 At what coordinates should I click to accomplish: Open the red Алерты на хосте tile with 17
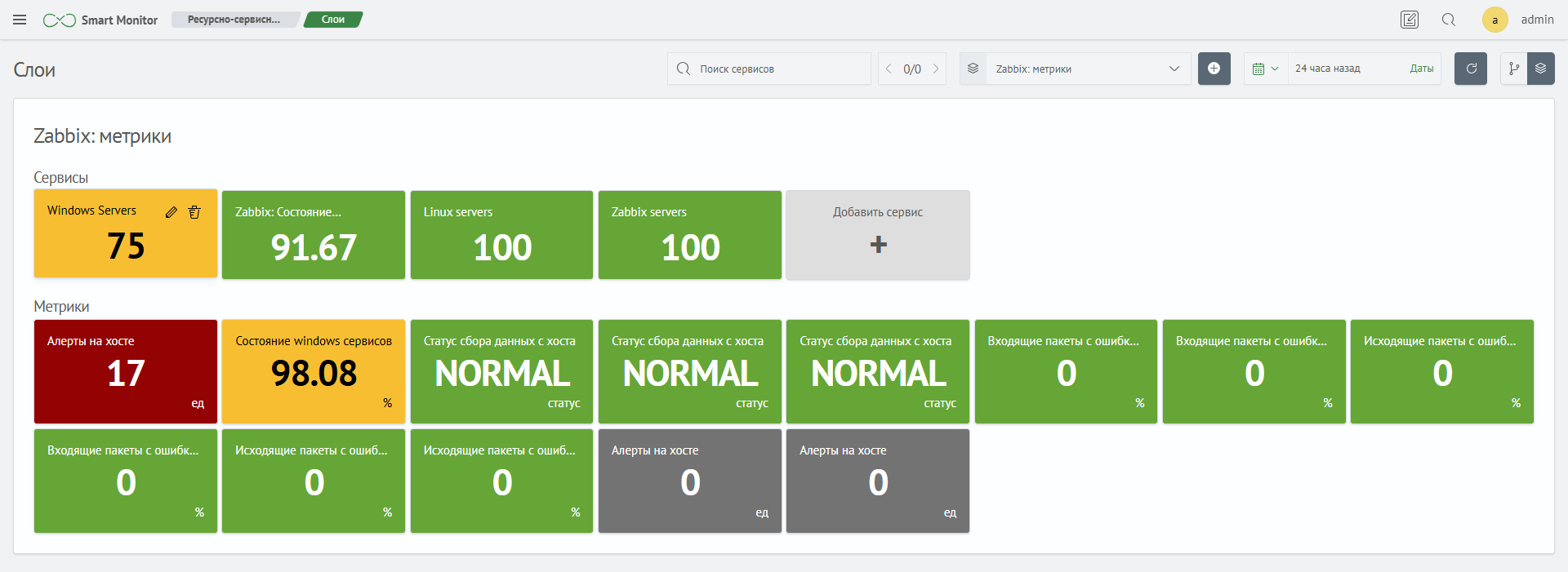[x=126, y=371]
